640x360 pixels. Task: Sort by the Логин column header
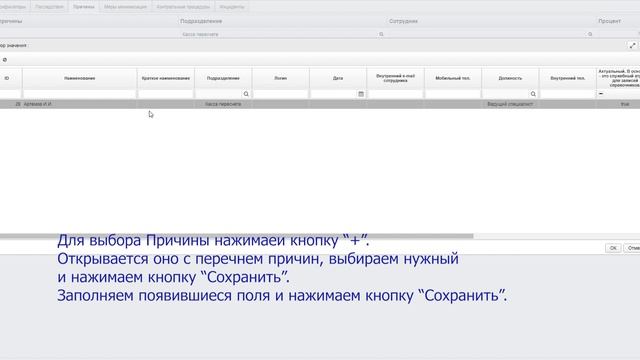[x=280, y=78]
